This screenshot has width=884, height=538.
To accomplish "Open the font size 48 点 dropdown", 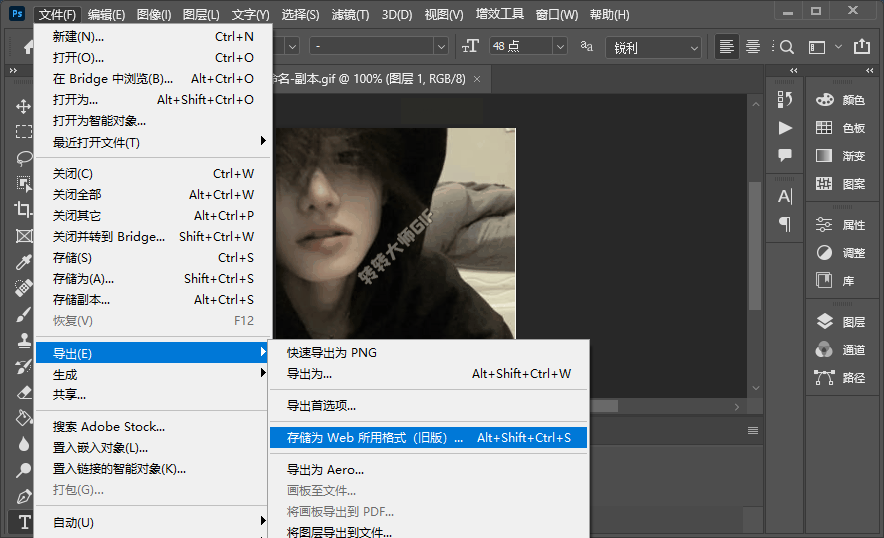I will [x=559, y=46].
